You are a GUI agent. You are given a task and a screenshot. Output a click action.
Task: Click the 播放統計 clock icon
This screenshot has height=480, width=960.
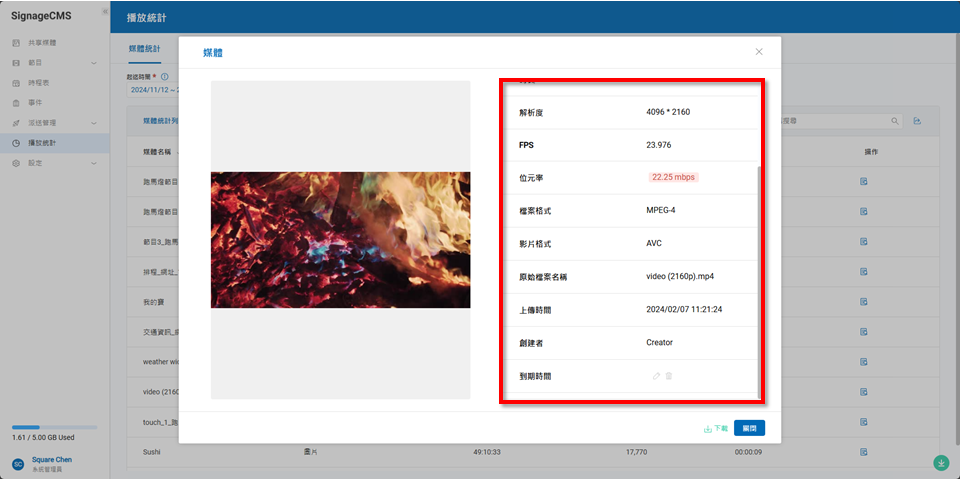coord(16,143)
